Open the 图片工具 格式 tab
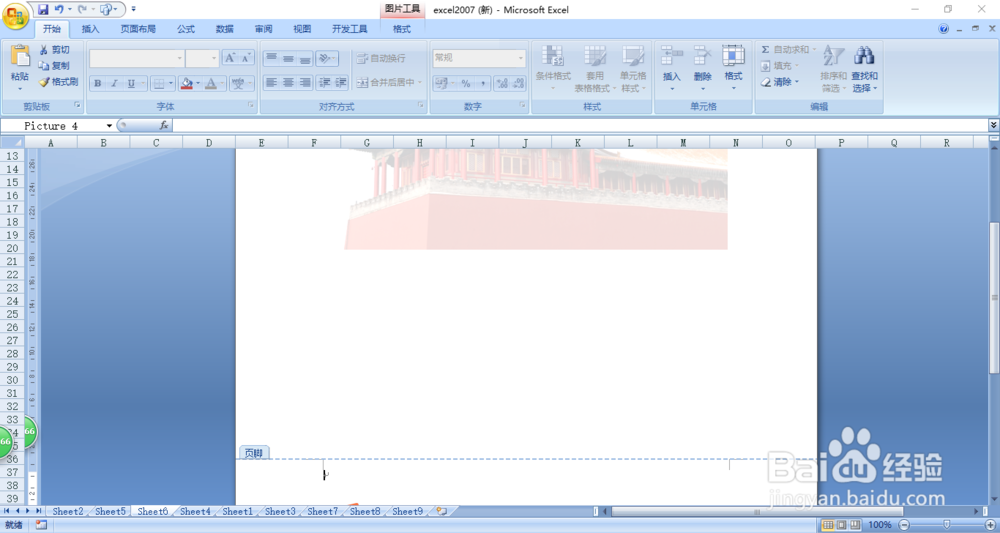 [x=402, y=29]
